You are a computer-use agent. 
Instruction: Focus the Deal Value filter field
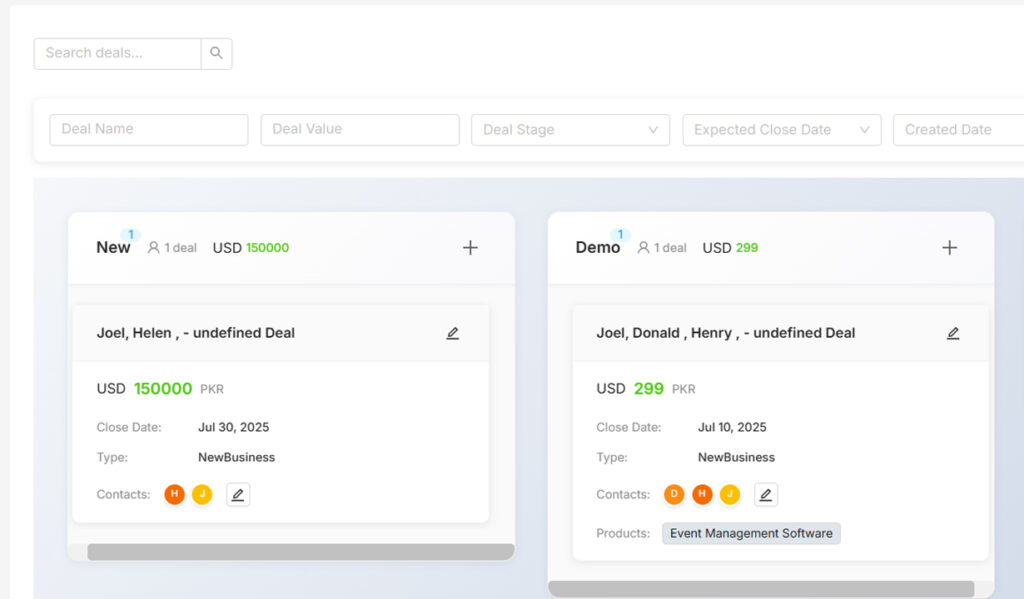(360, 130)
